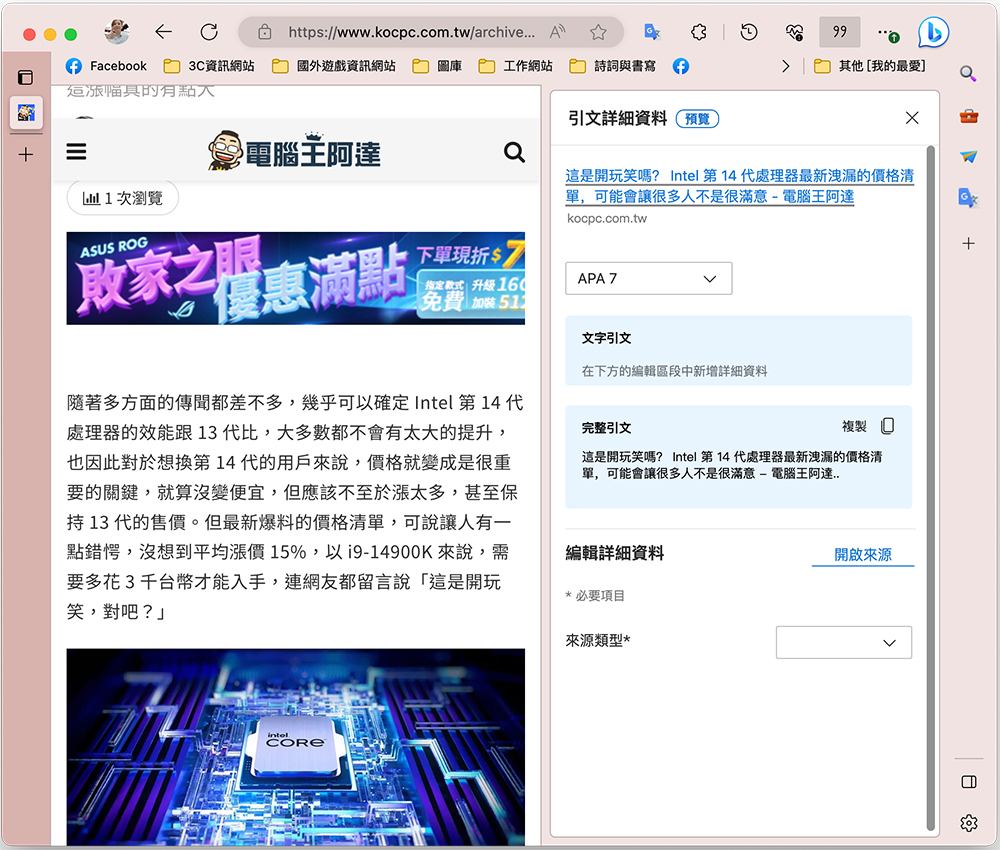The width and height of the screenshot is (1000, 850).
Task: Close the citation details panel
Action: (912, 118)
